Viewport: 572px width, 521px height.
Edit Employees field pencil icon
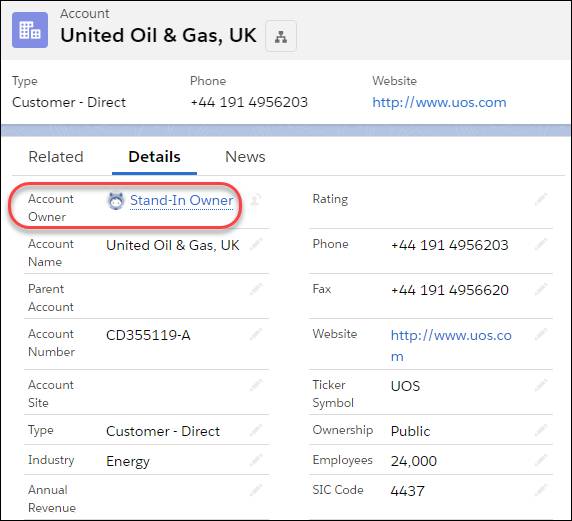point(541,460)
